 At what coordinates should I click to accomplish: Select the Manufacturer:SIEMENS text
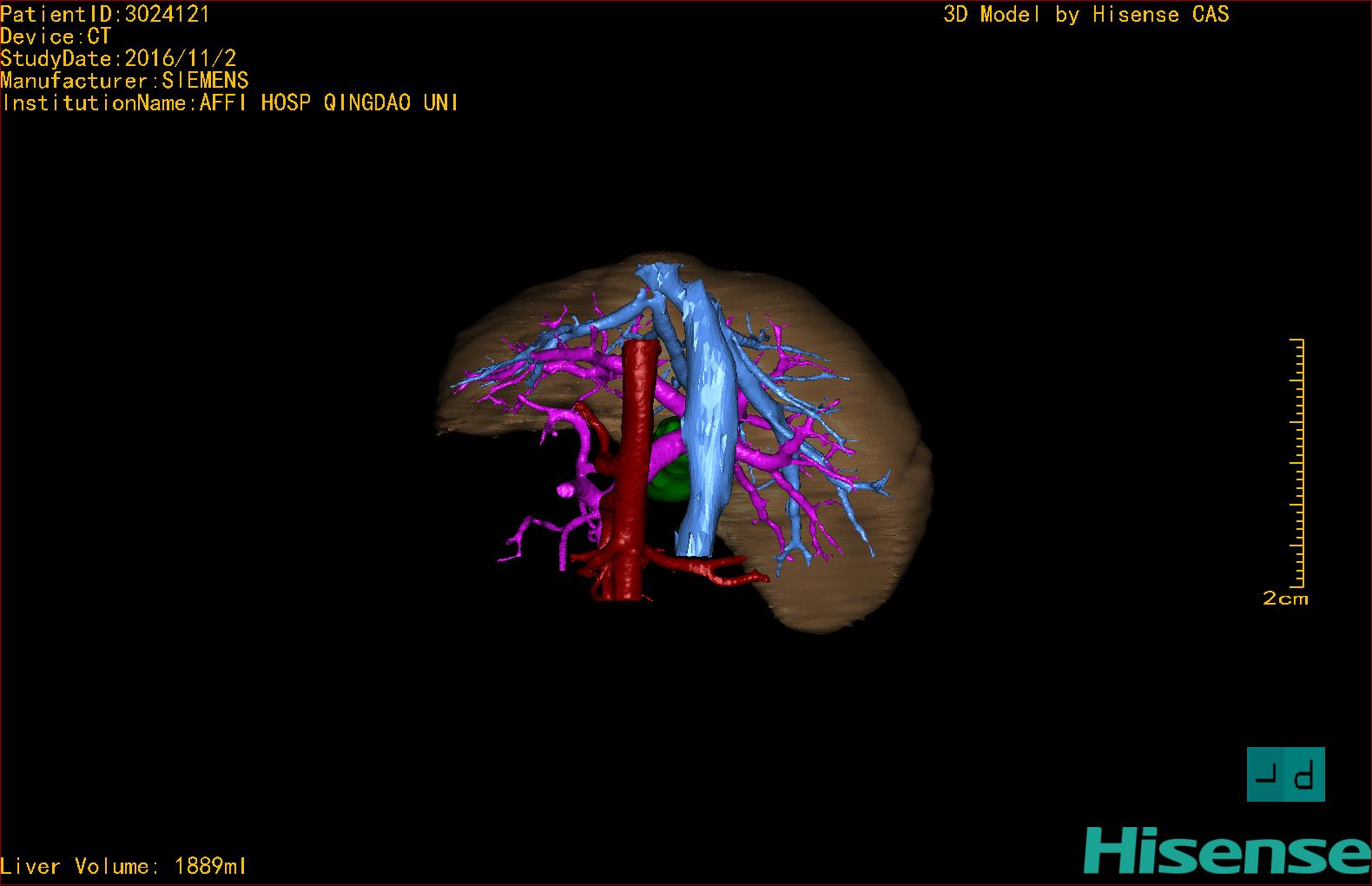coord(124,81)
